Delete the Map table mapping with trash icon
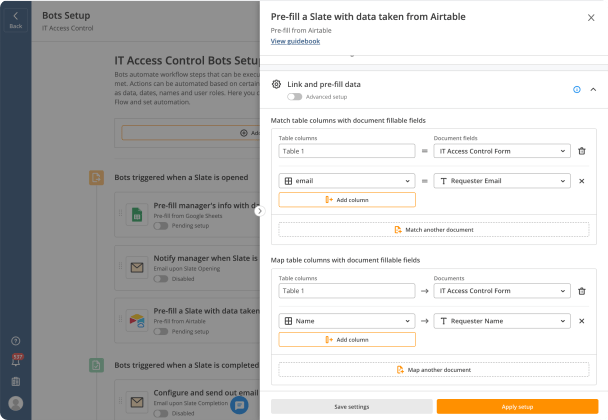608x420 pixels. 582,291
